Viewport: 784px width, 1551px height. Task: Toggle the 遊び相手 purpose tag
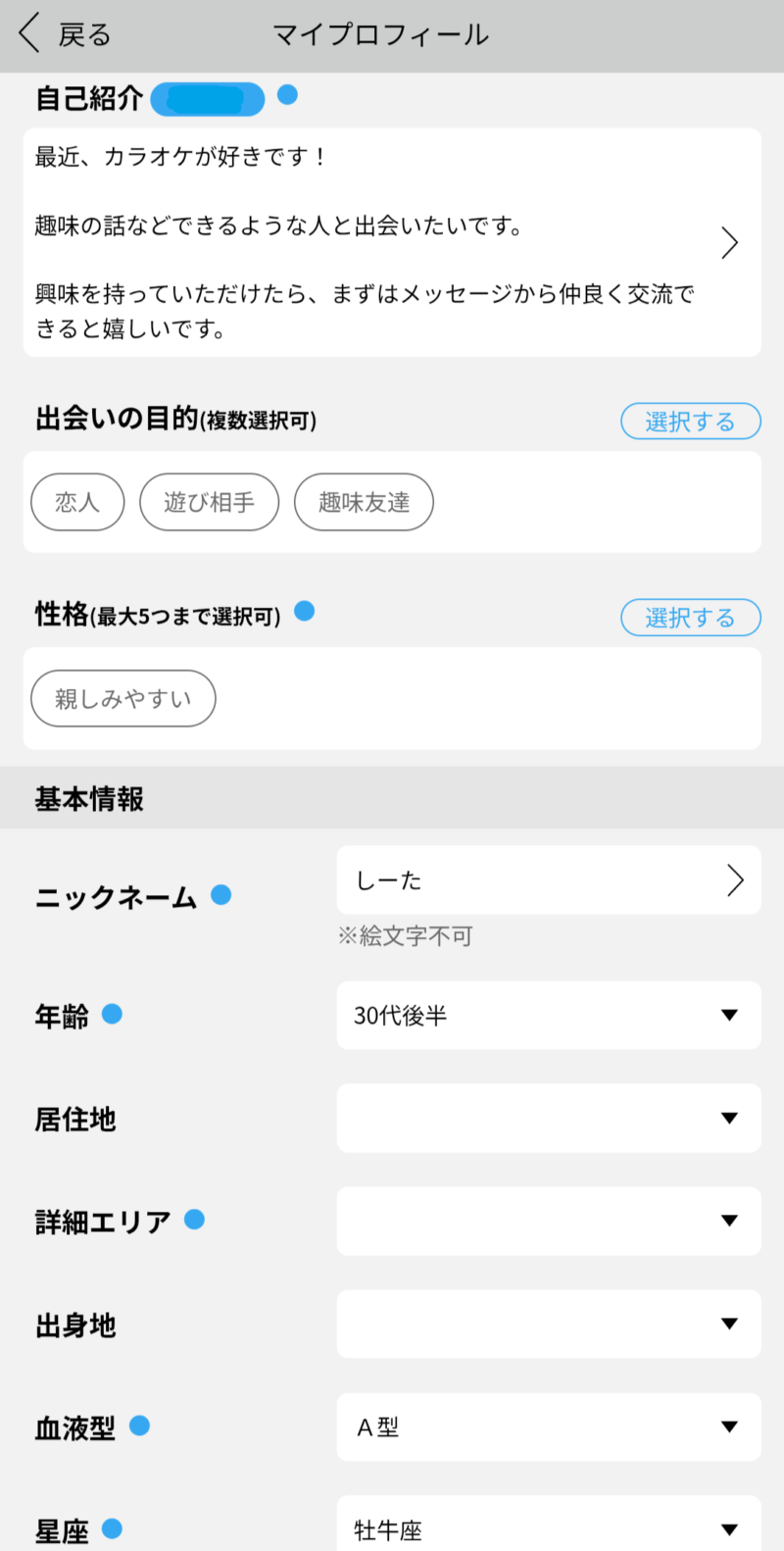point(209,502)
